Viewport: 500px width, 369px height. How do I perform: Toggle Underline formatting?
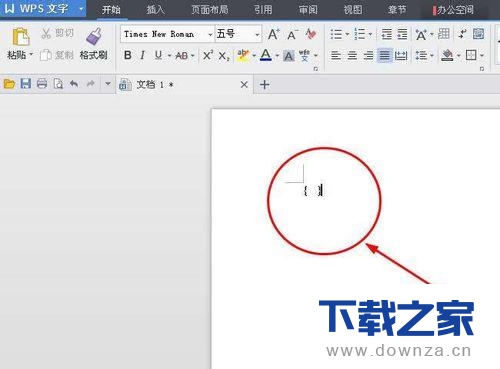(158, 55)
